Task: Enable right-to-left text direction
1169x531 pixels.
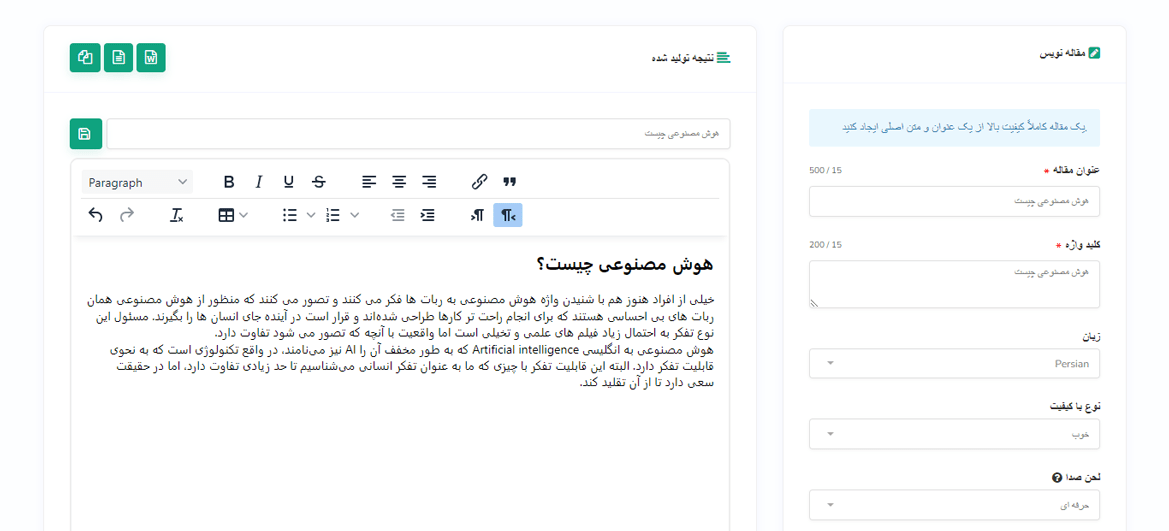Action: pos(508,215)
